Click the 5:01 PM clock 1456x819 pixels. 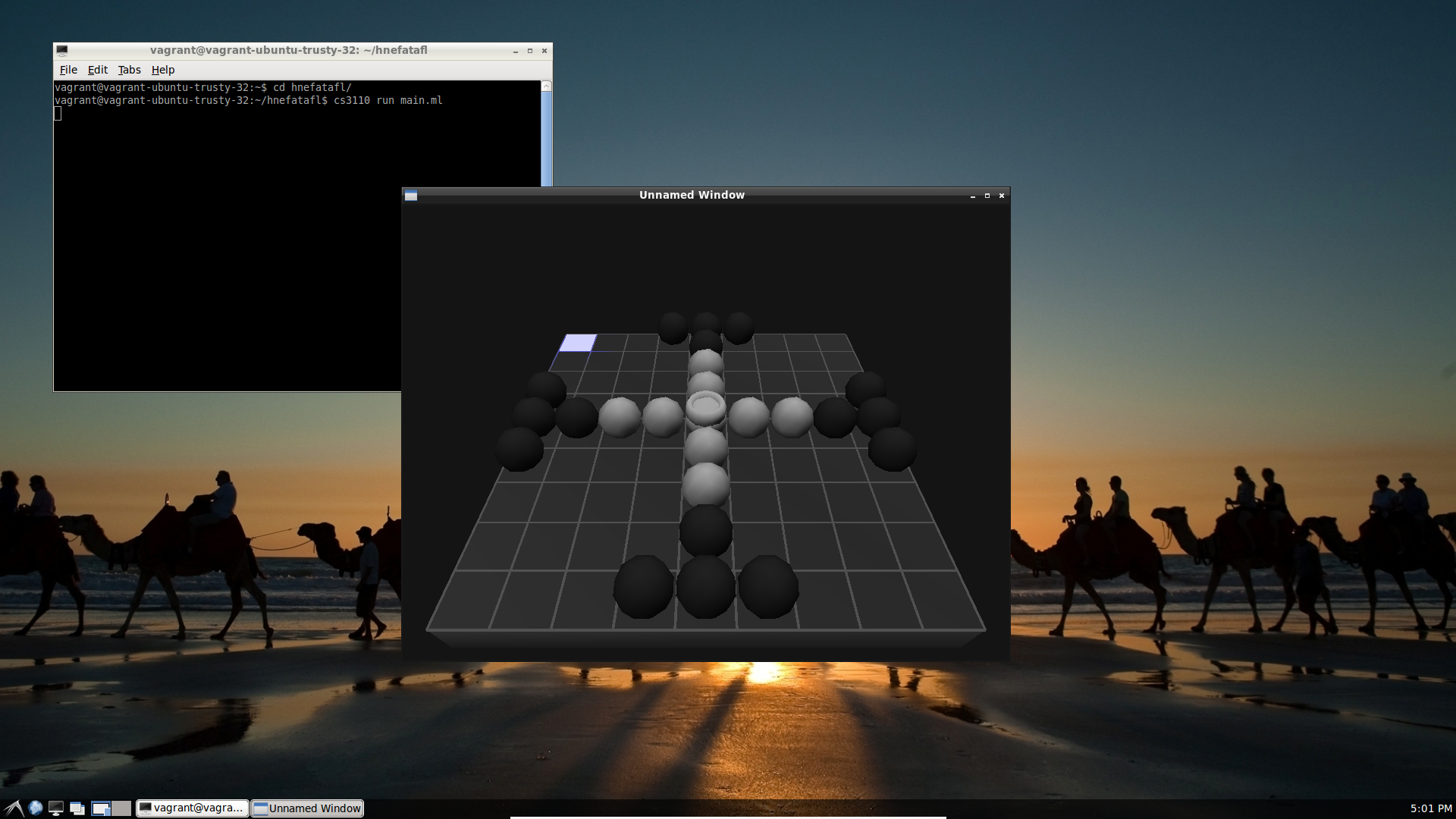pyautogui.click(x=1430, y=808)
